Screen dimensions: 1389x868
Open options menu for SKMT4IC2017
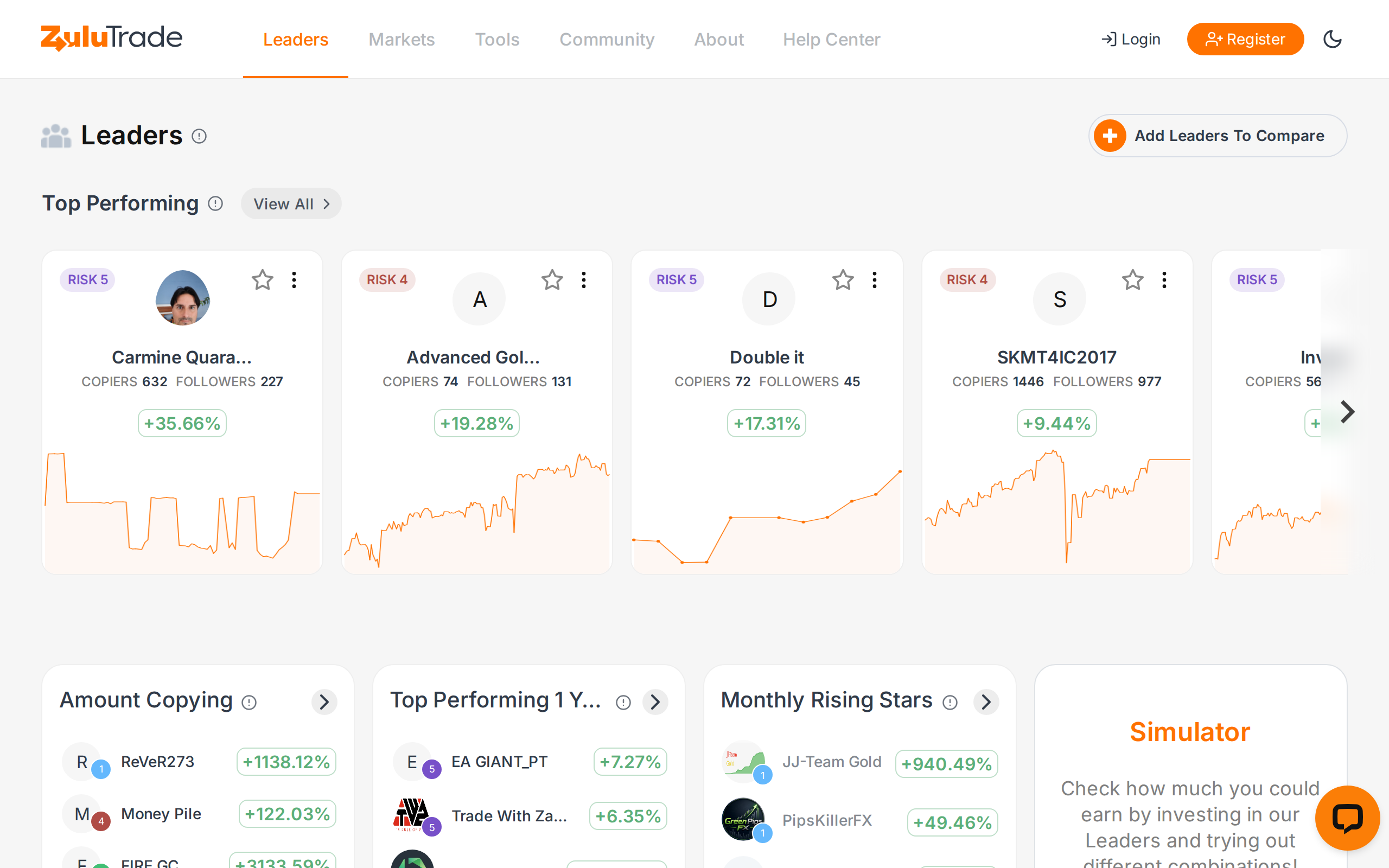coord(1164,280)
